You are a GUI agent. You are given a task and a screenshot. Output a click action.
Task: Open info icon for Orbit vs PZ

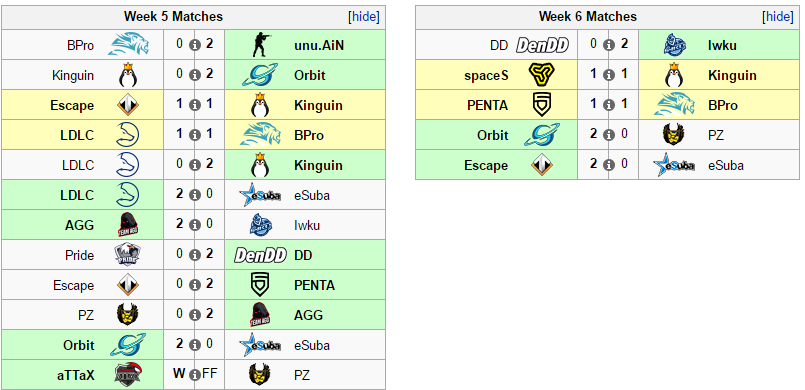tap(609, 135)
